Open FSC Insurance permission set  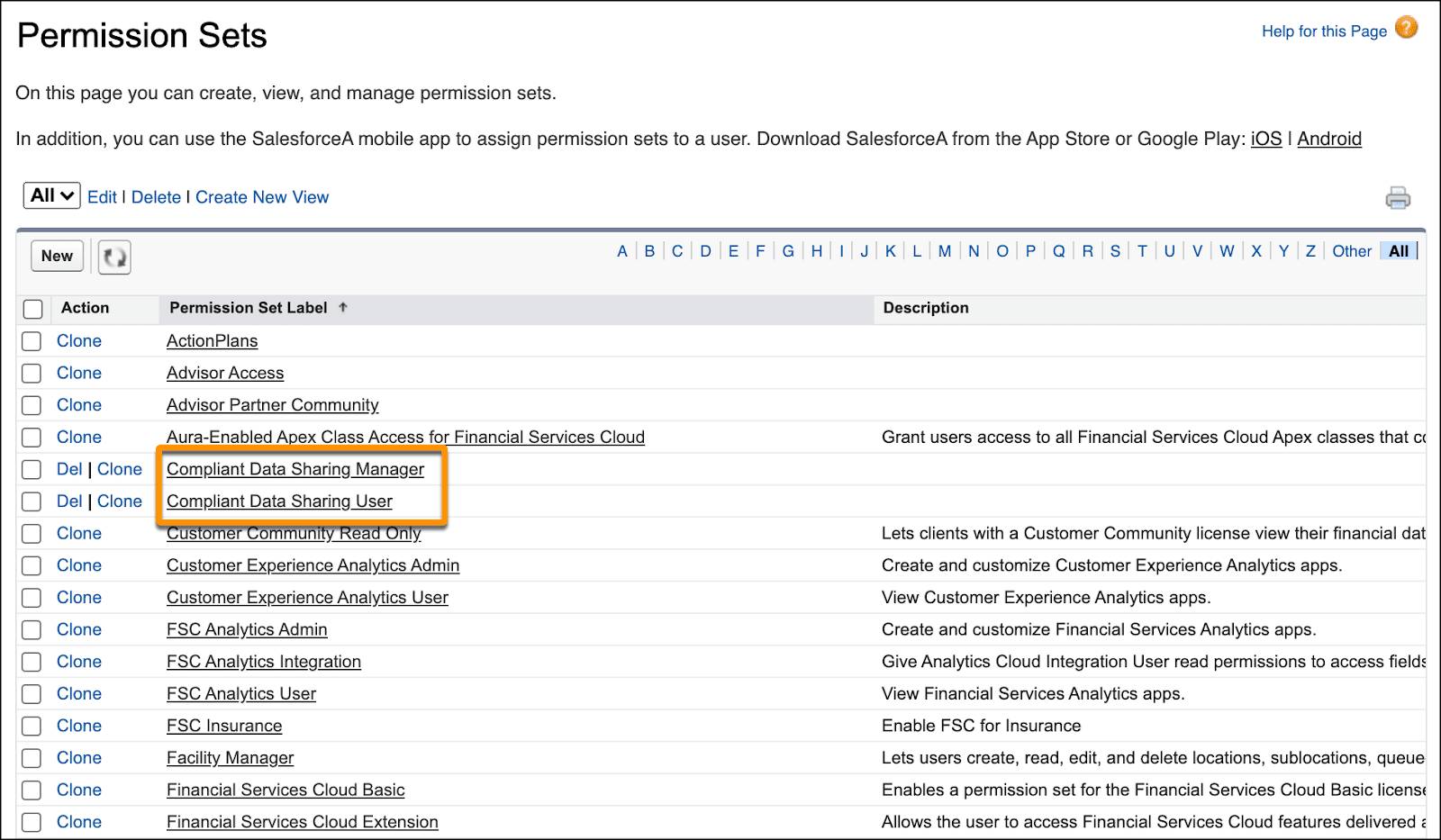224,726
